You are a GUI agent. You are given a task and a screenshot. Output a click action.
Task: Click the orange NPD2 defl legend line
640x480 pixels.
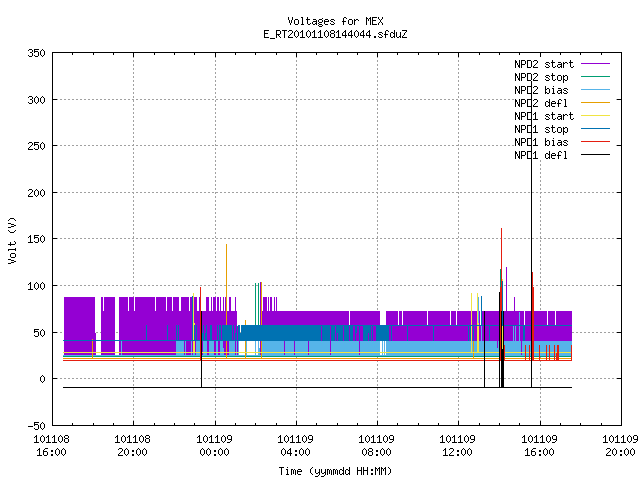pos(596,103)
